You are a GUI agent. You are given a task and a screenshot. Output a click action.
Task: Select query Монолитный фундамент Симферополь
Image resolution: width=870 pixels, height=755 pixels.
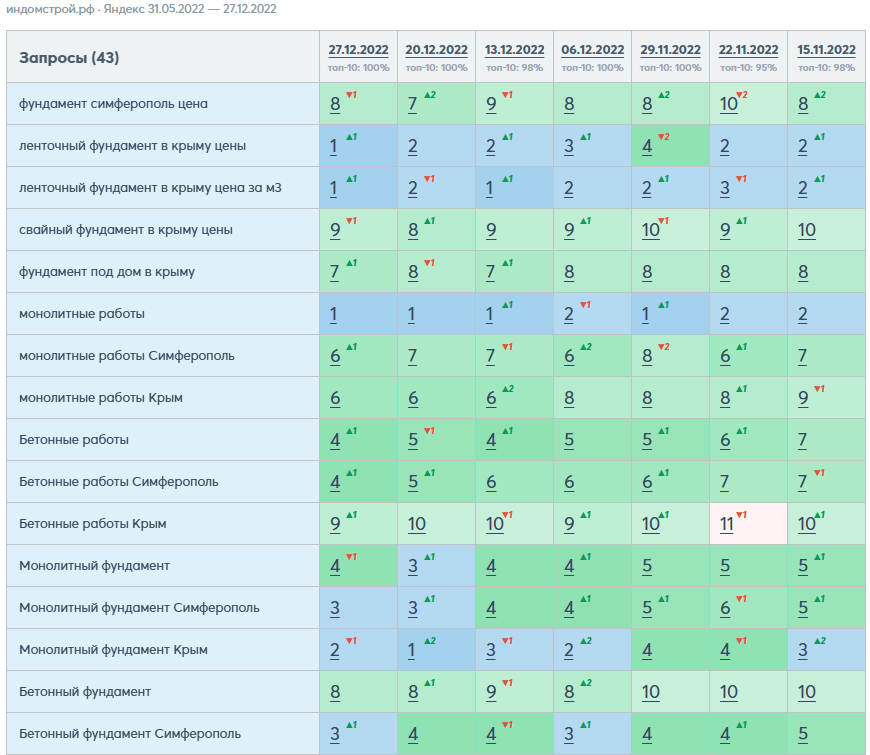pos(139,607)
